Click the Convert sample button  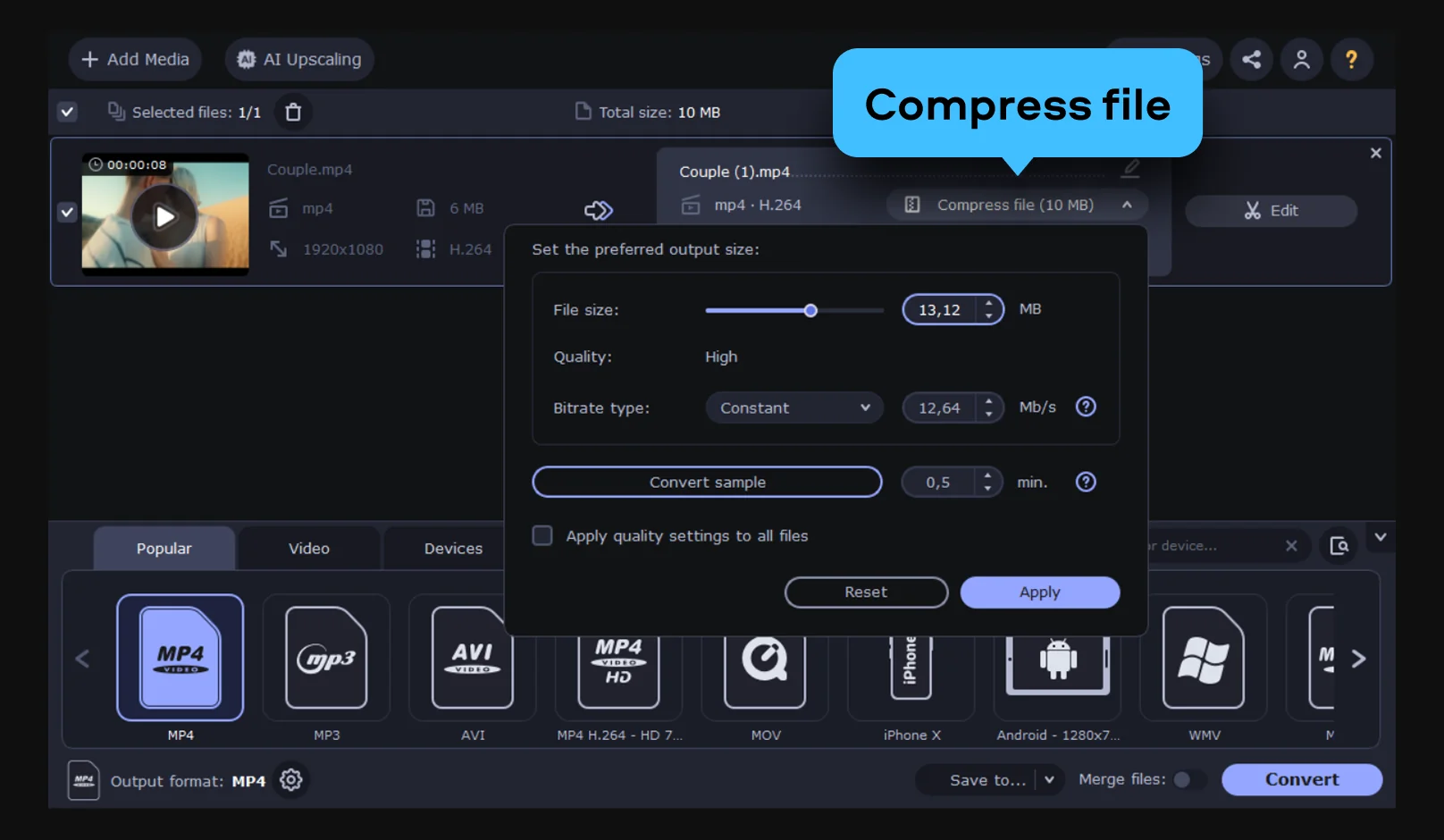(707, 483)
